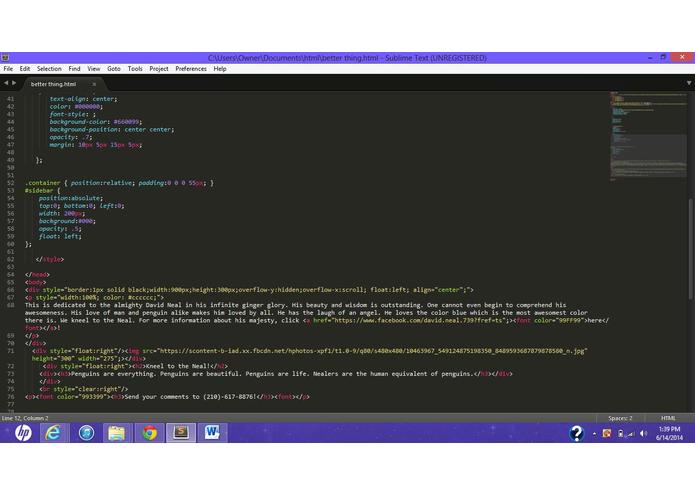
Task: Open the network signal tray icon
Action: pyautogui.click(x=631, y=434)
